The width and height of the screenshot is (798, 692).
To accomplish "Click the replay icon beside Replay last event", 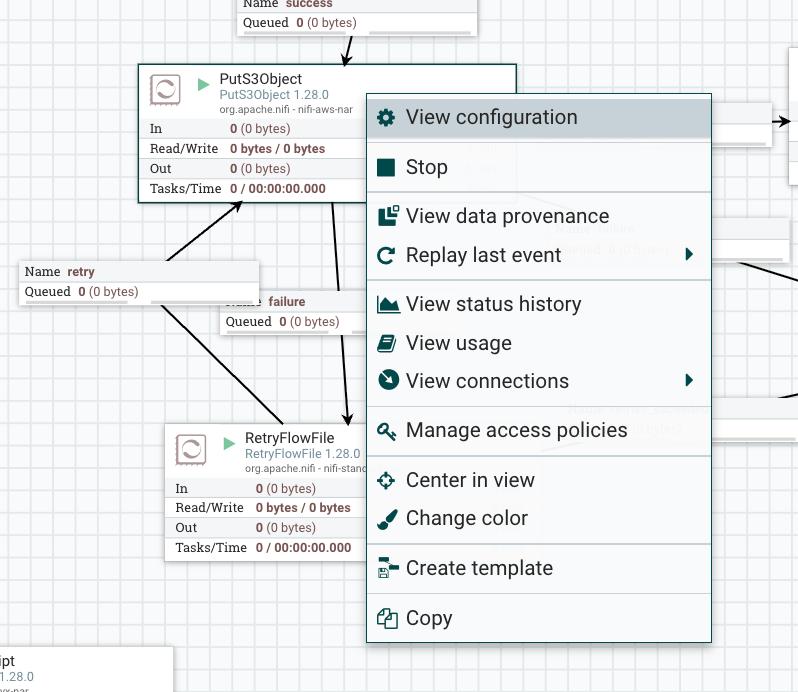I will click(386, 256).
